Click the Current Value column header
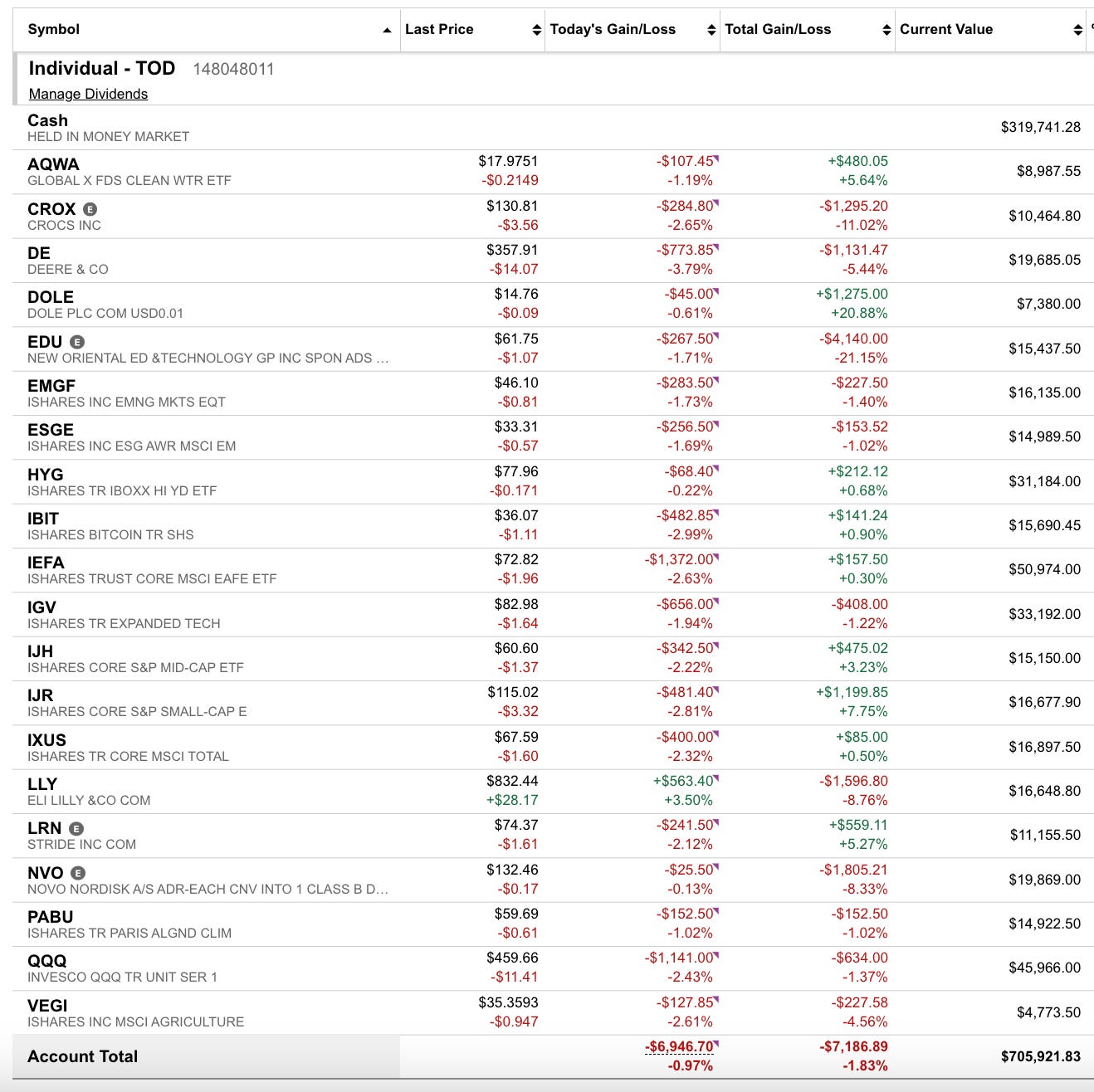 [946, 29]
